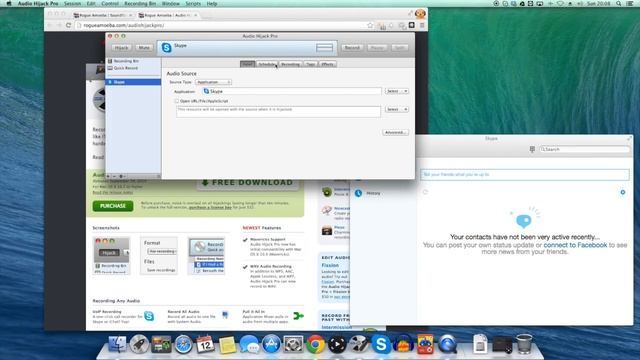640x360 pixels.
Task: Select the second Rogue Amoeba Chrome tab
Action: click(167, 15)
